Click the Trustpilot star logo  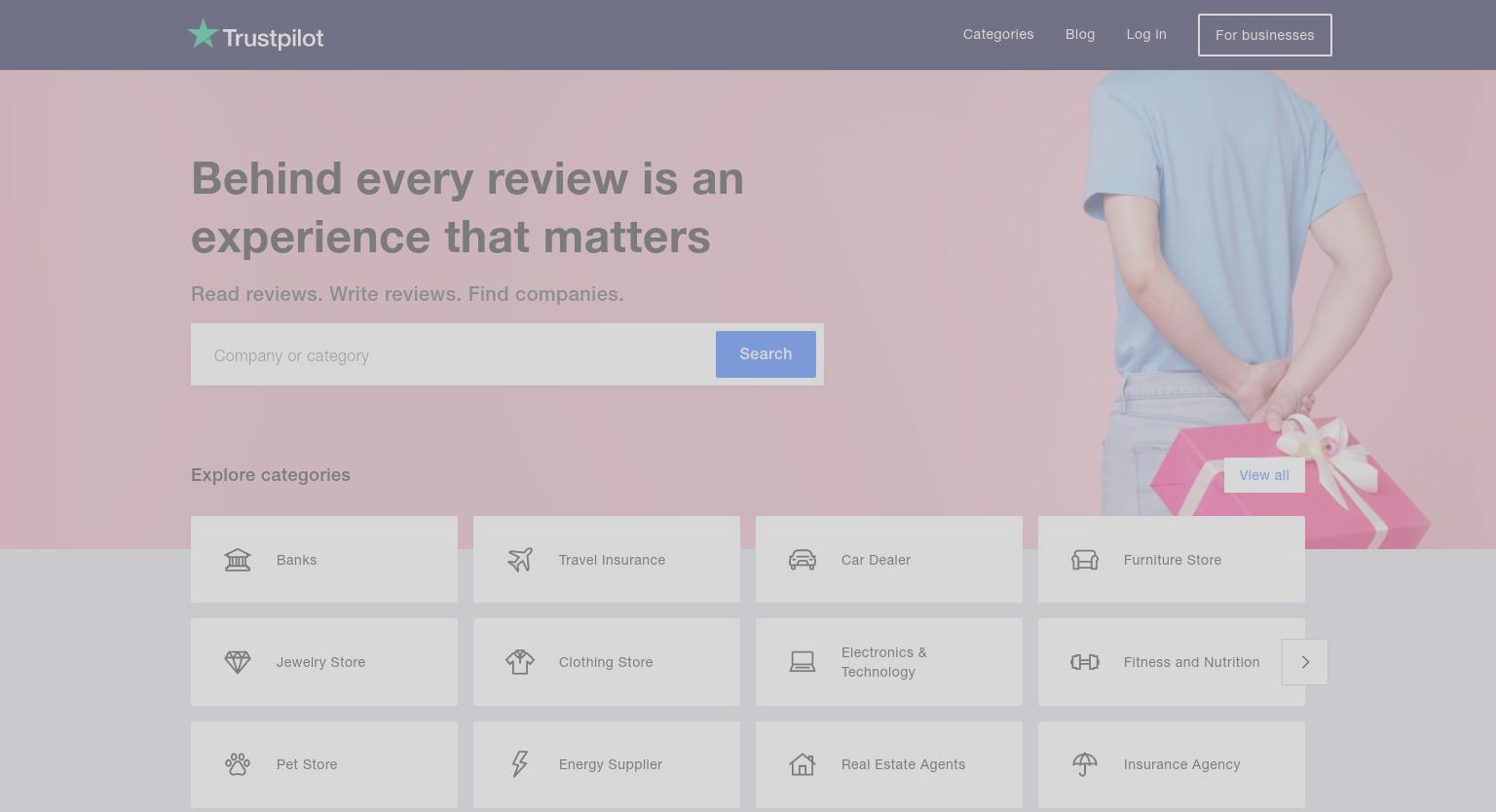(x=203, y=34)
